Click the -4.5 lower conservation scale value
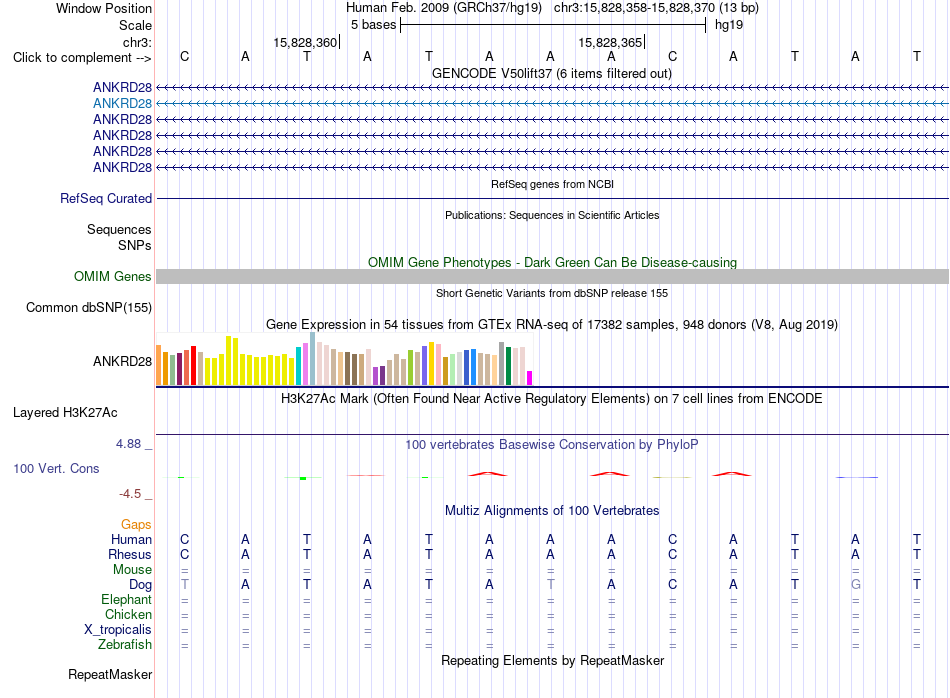 pyautogui.click(x=130, y=494)
